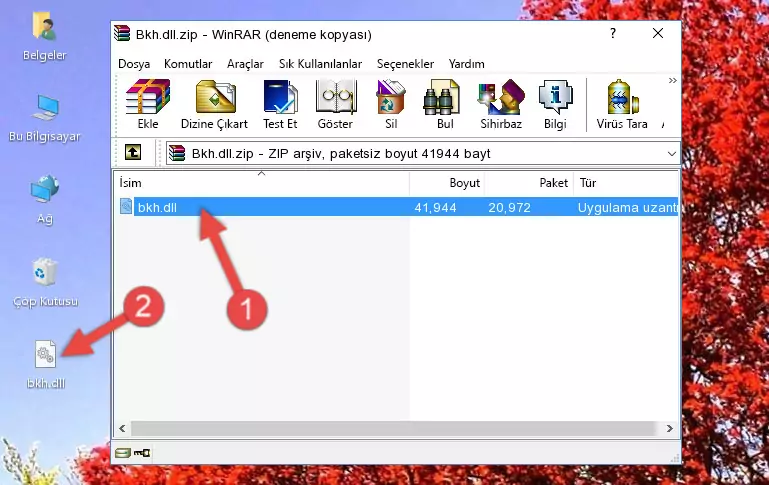Click the password key status bar icon
Viewport: 769px width, 485px height.
[142, 453]
